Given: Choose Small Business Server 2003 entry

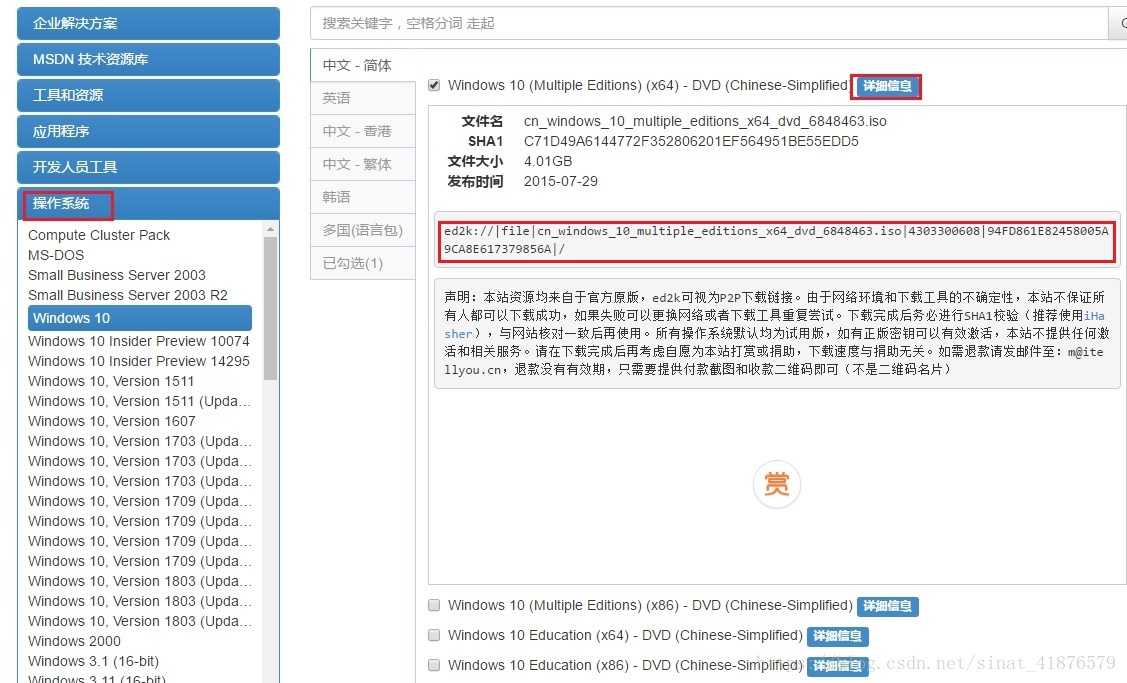Looking at the screenshot, I should point(116,275).
